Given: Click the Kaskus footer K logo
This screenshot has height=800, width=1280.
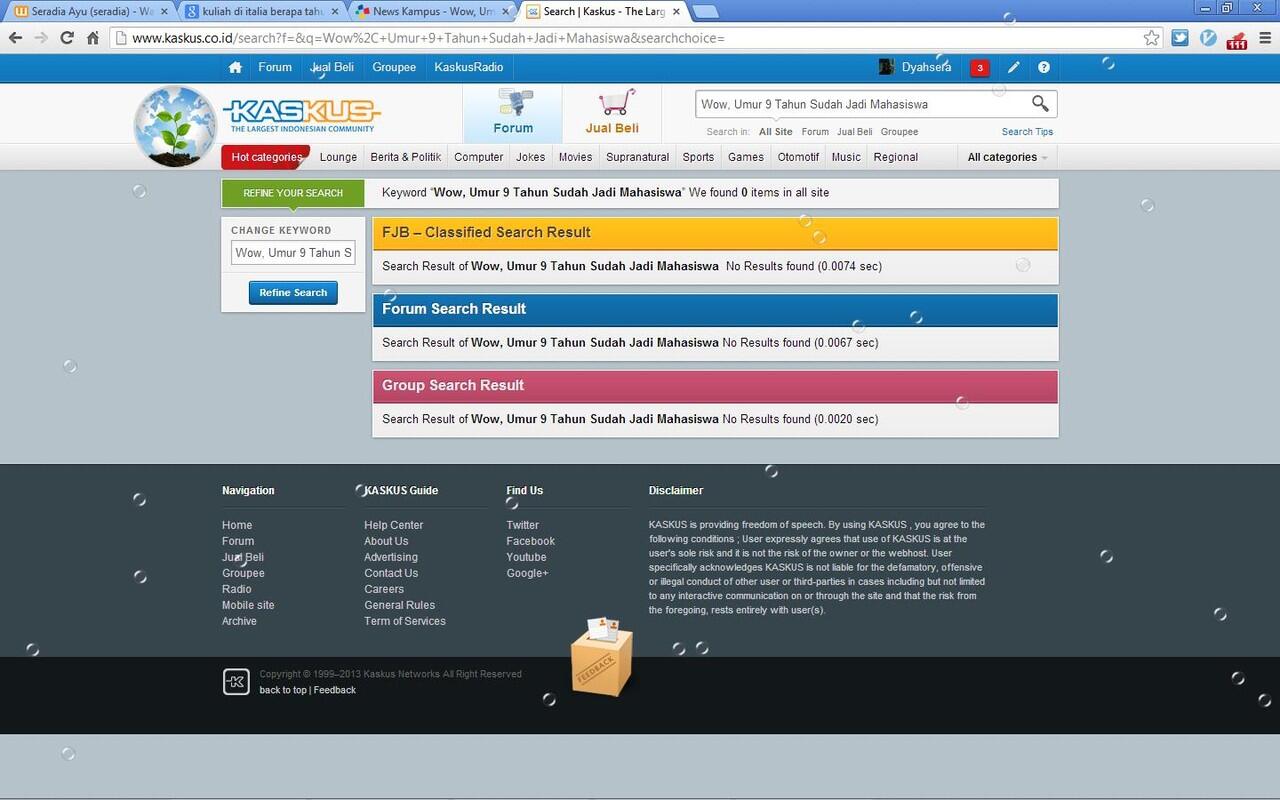Looking at the screenshot, I should coord(236,682).
